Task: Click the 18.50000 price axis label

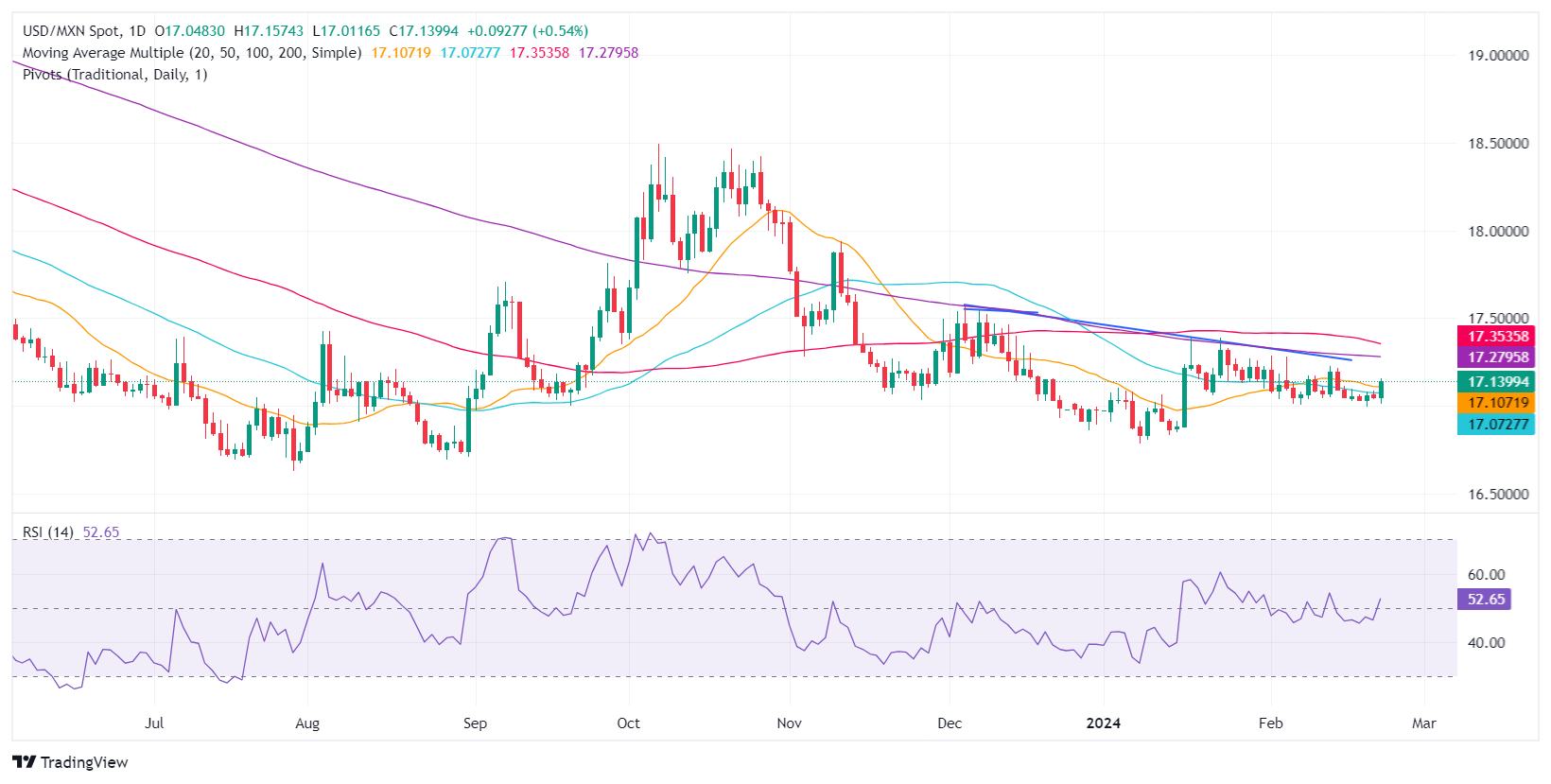Action: (1498, 144)
